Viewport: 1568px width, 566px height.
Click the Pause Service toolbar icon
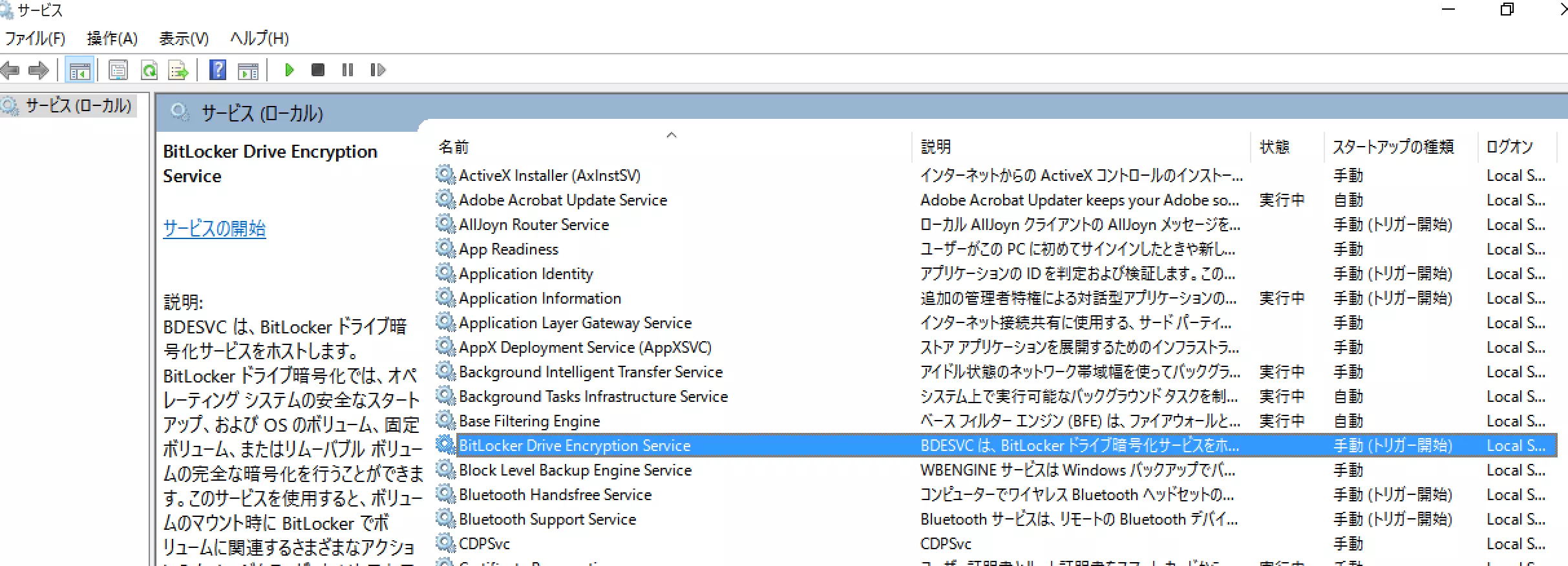[x=348, y=70]
